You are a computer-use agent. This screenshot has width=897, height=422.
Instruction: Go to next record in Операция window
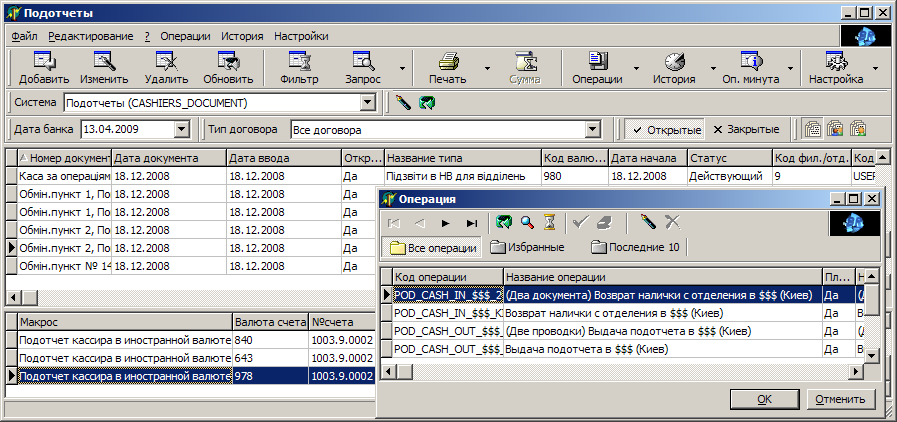tap(446, 223)
